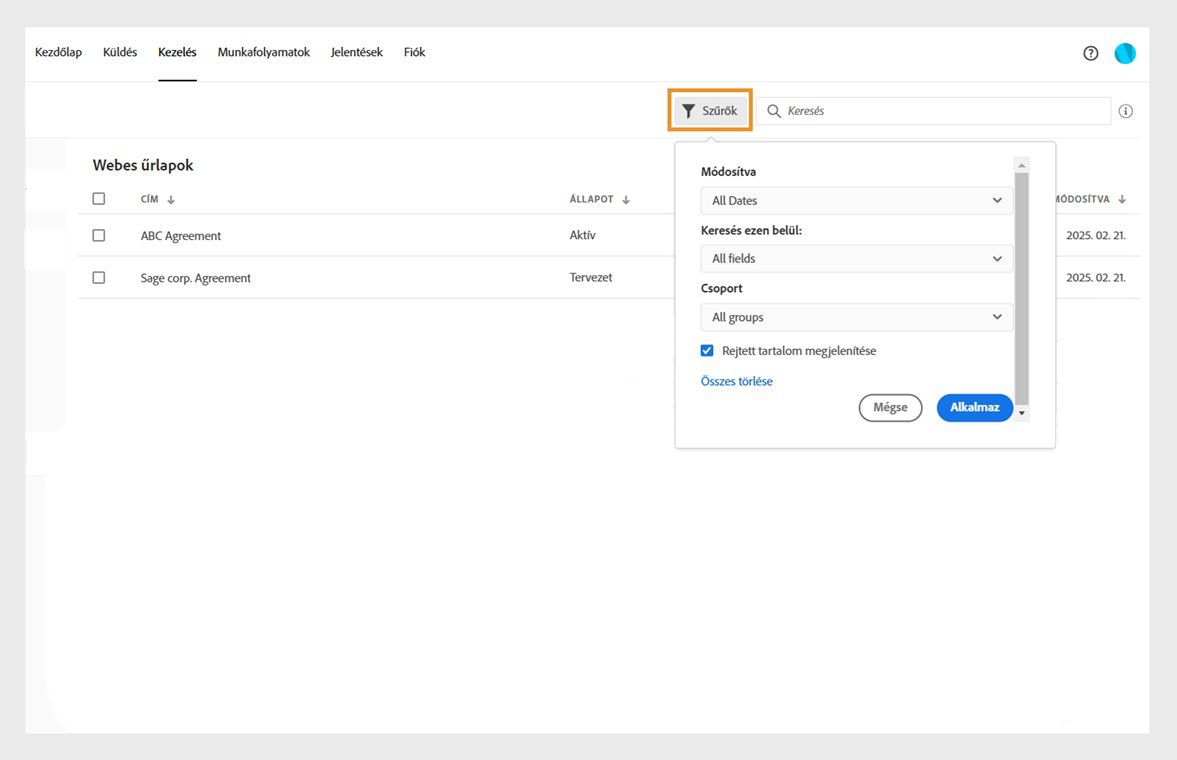This screenshot has width=1177, height=760.
Task: Go to the Küldés tab
Action: coord(120,53)
